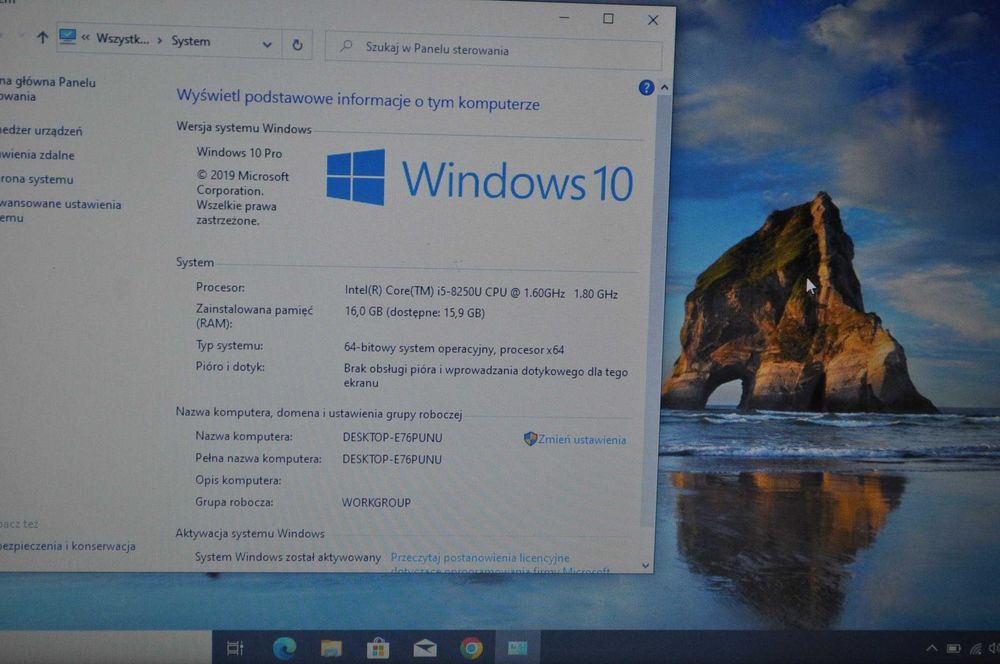Screen dimensions: 1000x664
Task: Select the 'Windows 10 Pro' edition text
Action: pos(239,152)
